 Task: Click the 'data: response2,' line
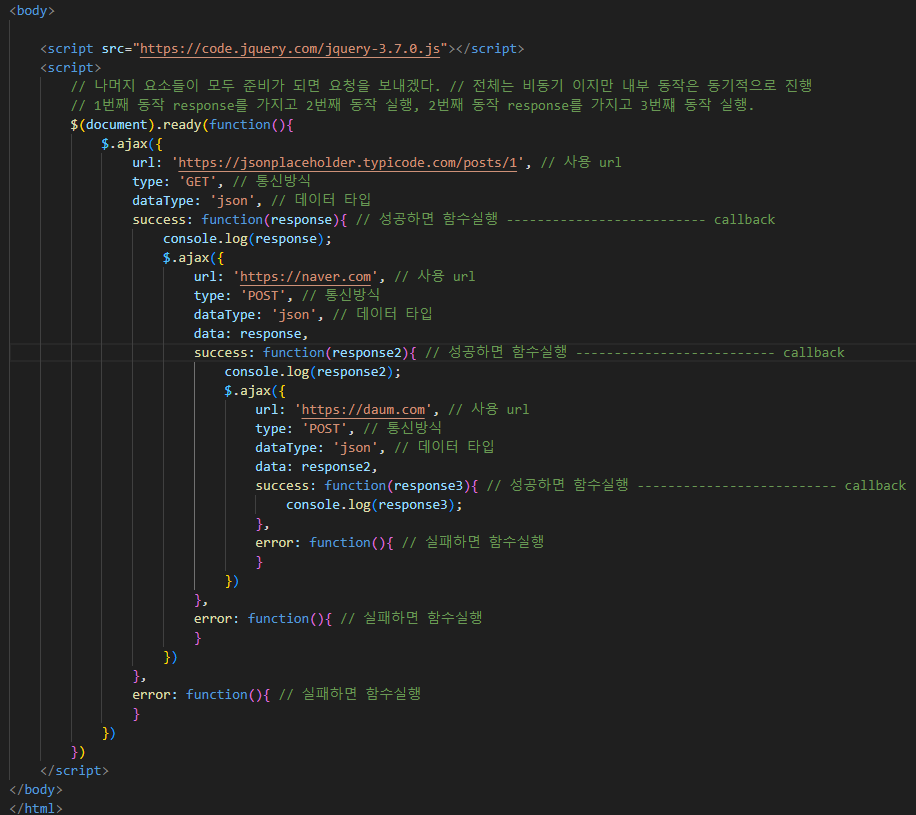pos(316,467)
